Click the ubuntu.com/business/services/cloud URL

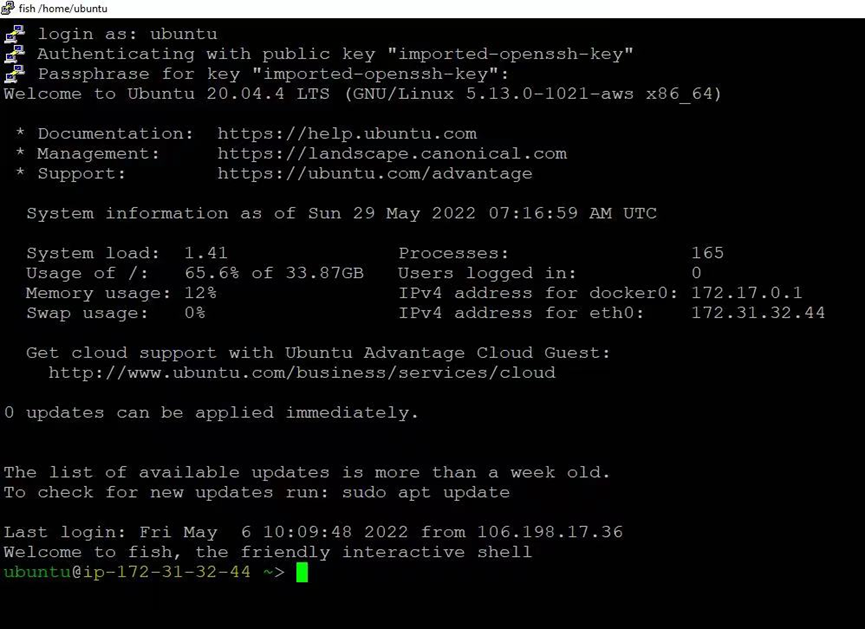pos(302,372)
